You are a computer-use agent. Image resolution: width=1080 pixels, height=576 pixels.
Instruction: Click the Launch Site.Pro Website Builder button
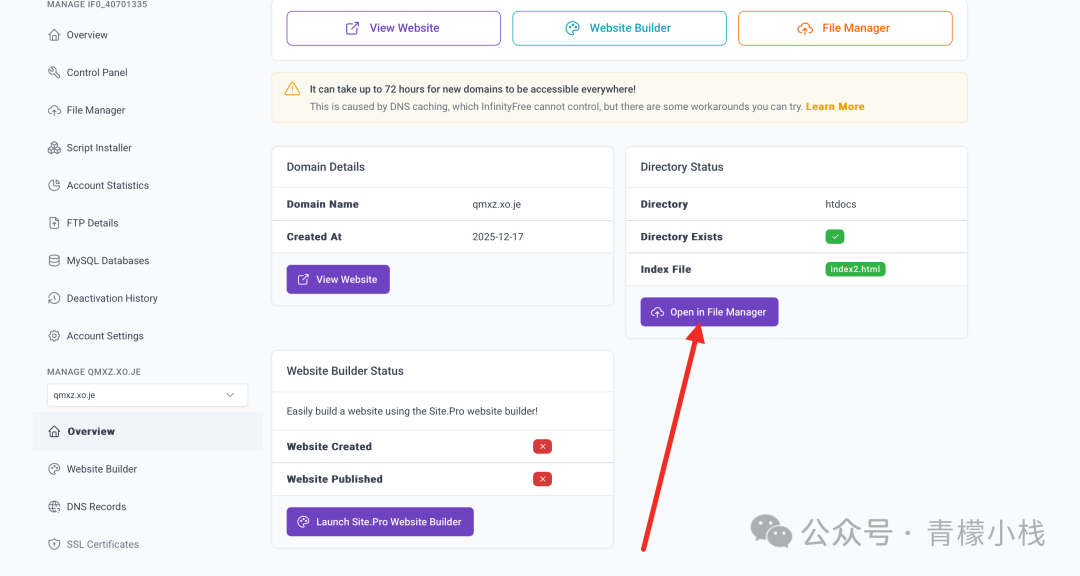click(380, 522)
